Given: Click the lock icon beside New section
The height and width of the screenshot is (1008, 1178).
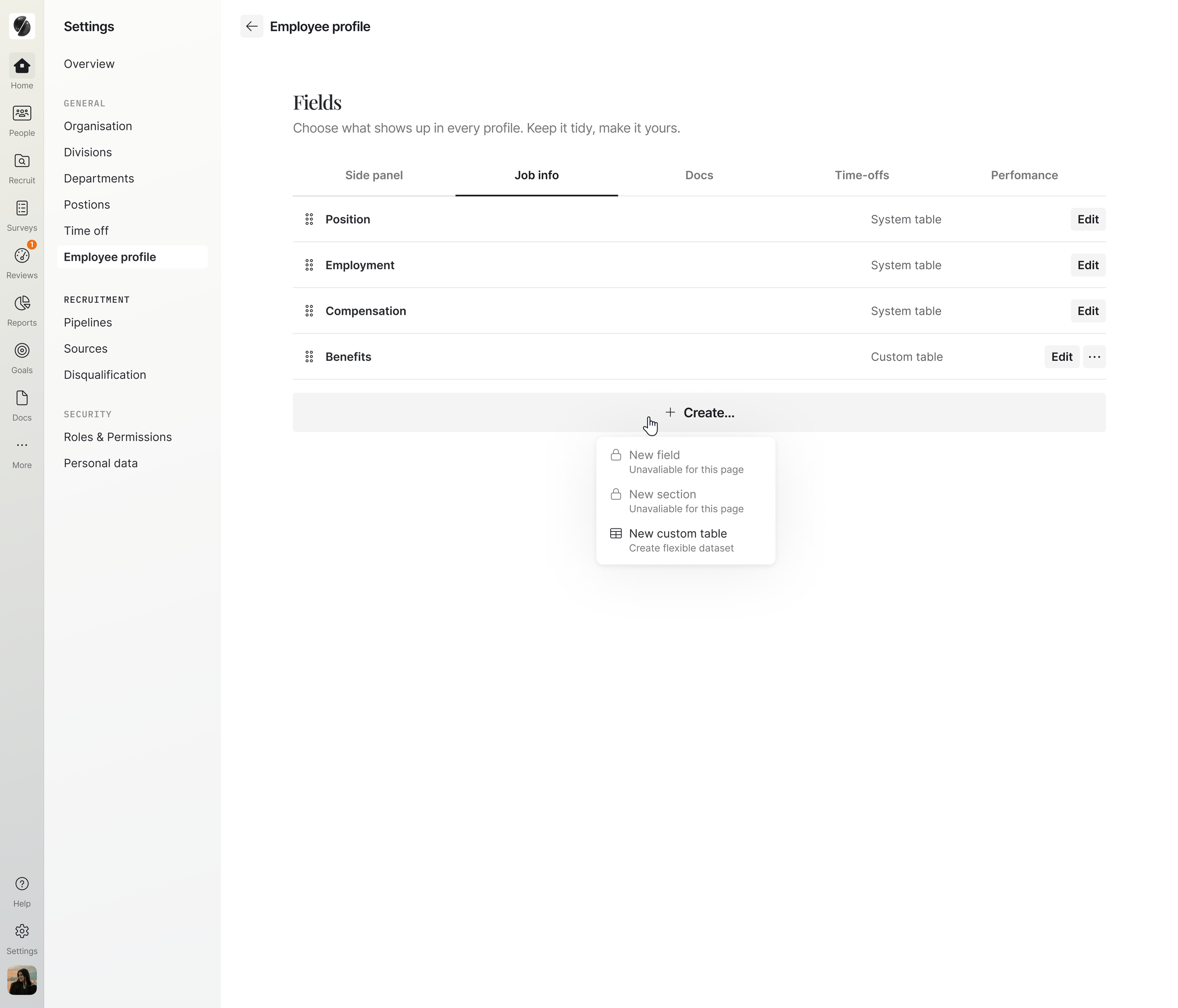Looking at the screenshot, I should 616,494.
